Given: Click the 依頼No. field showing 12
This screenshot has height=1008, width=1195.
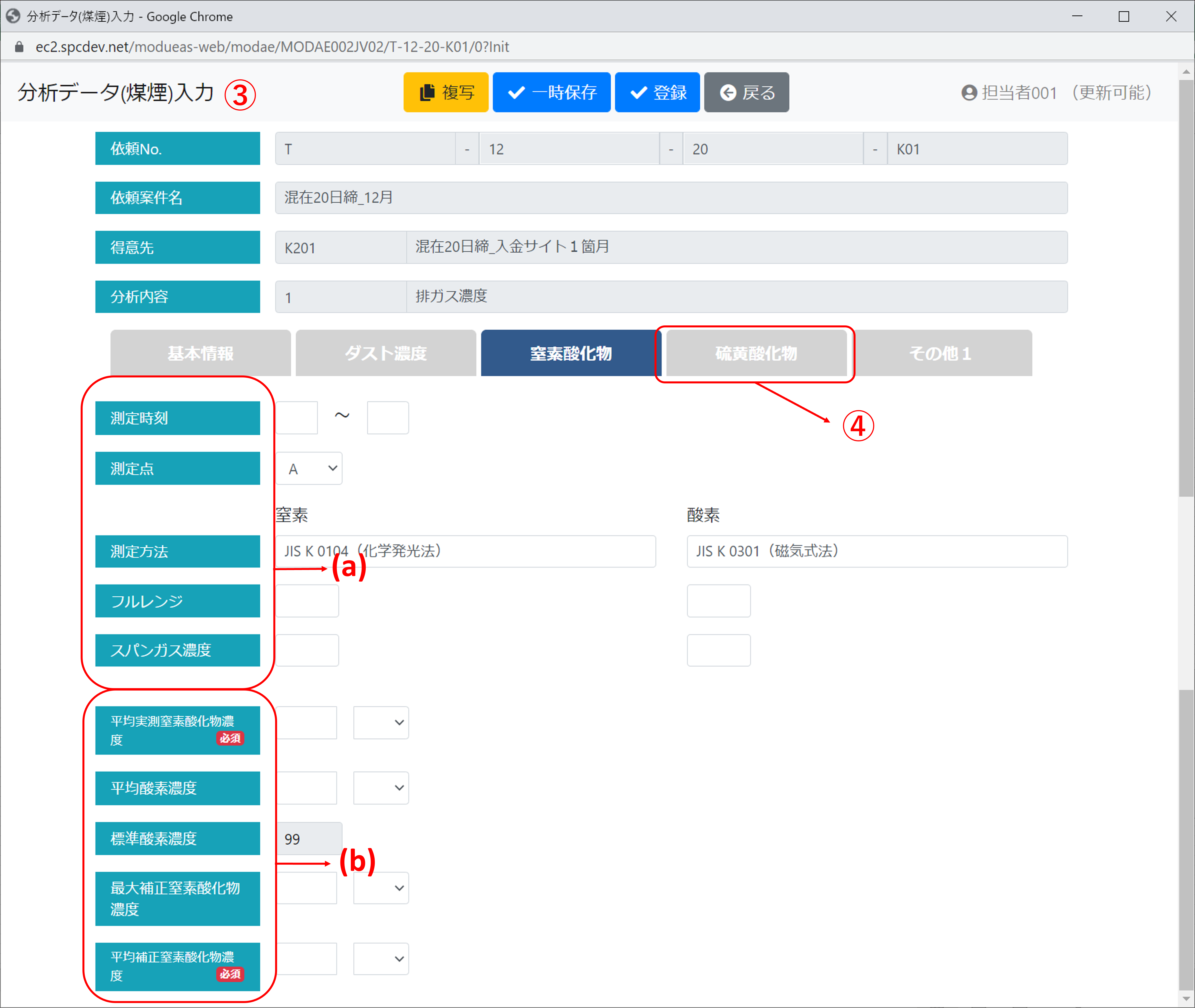Looking at the screenshot, I should (569, 149).
